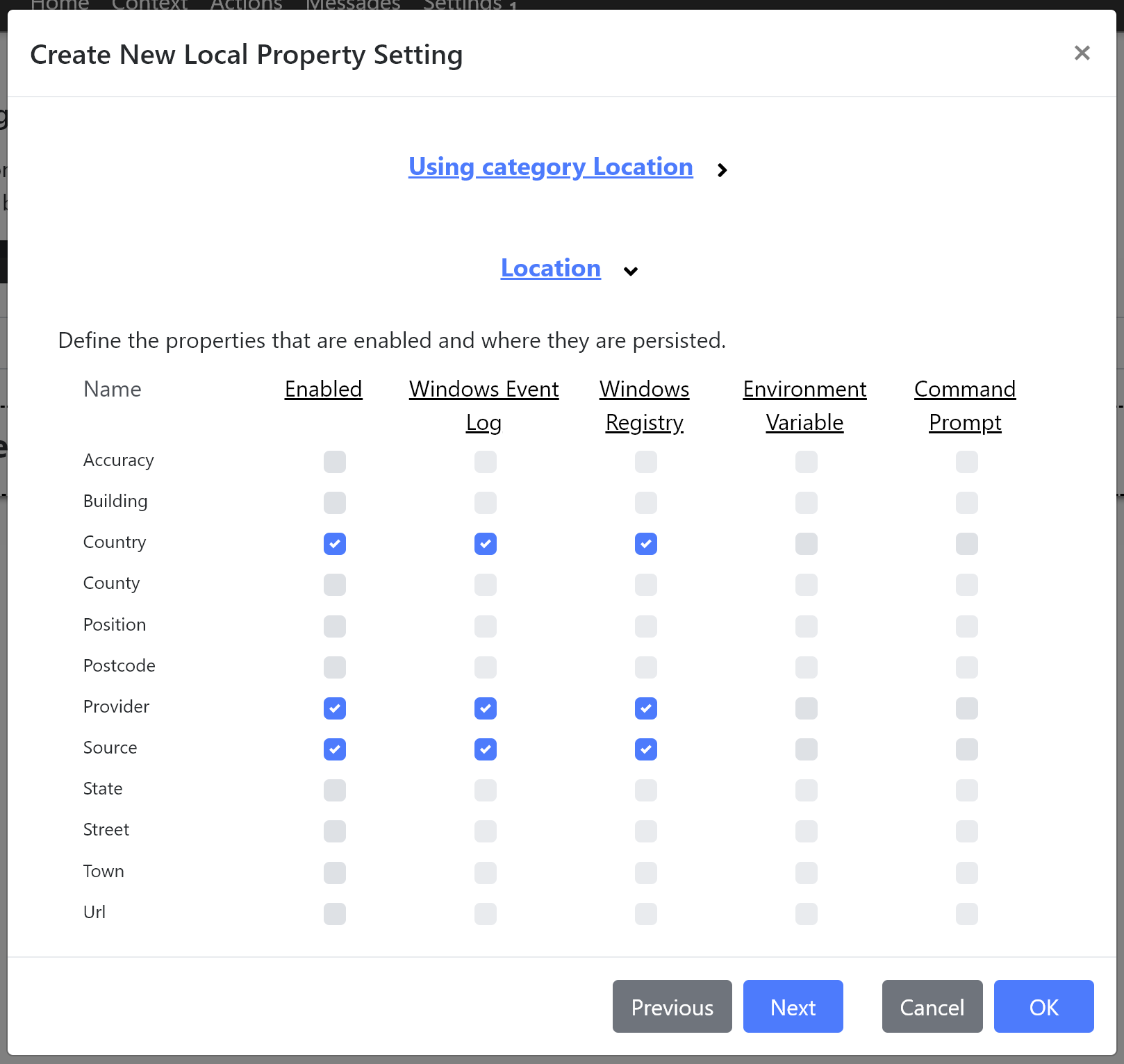Enable the State property
Viewport: 1124px width, 1064px height.
334,790
